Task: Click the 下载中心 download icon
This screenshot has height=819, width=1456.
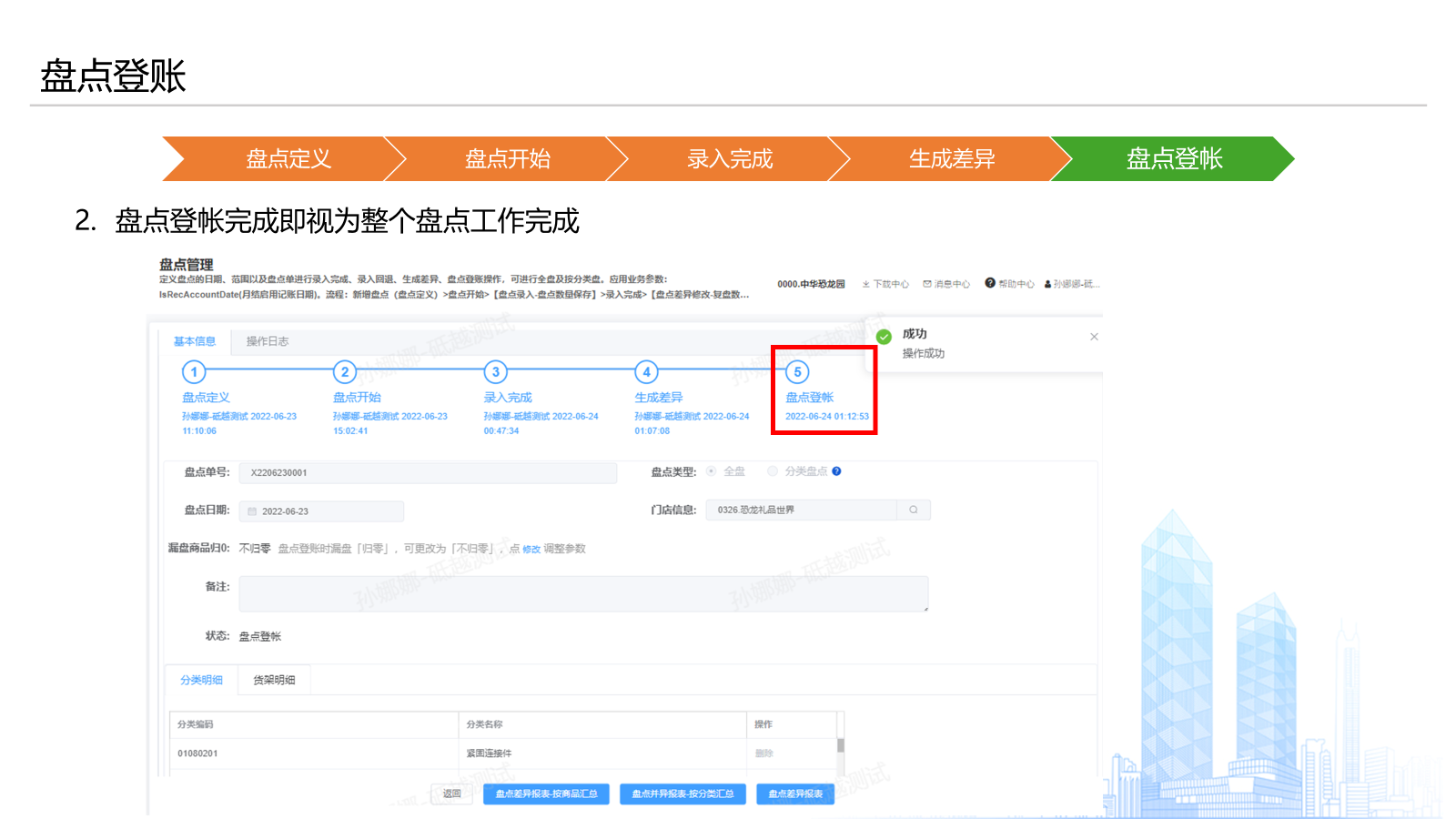Action: [x=866, y=284]
